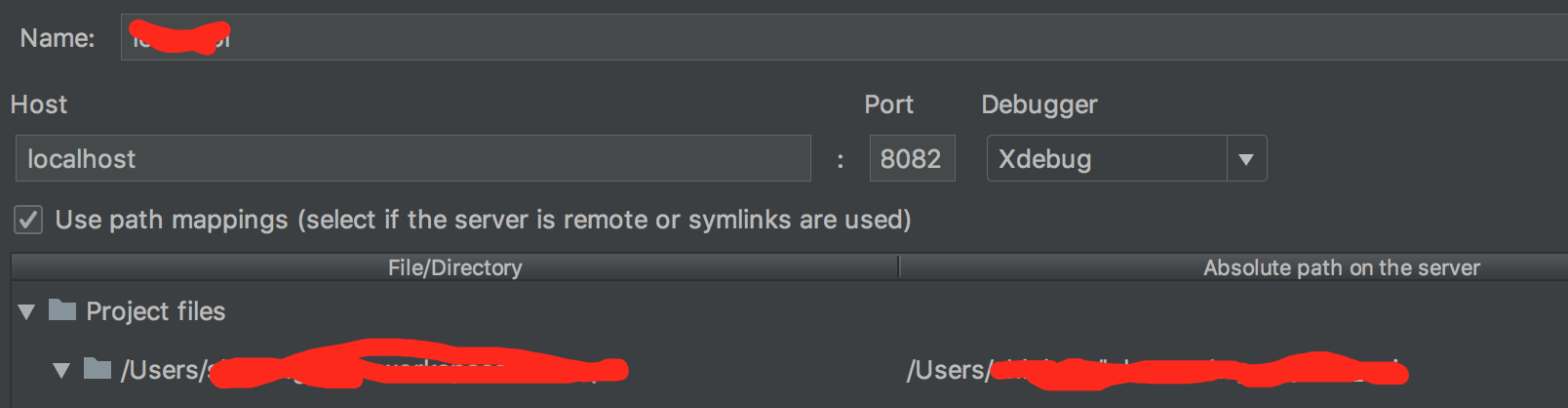Click the Use path mappings label text

tap(483, 220)
